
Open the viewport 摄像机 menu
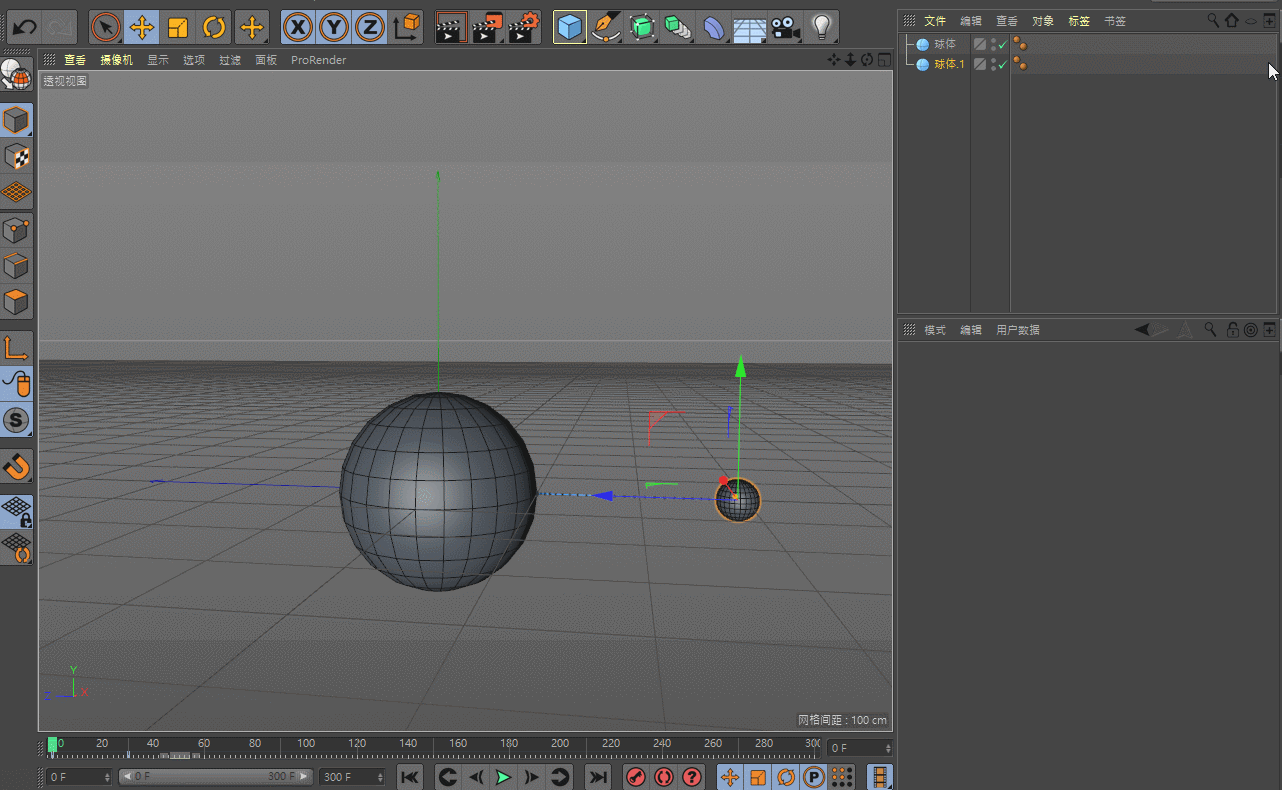click(116, 60)
